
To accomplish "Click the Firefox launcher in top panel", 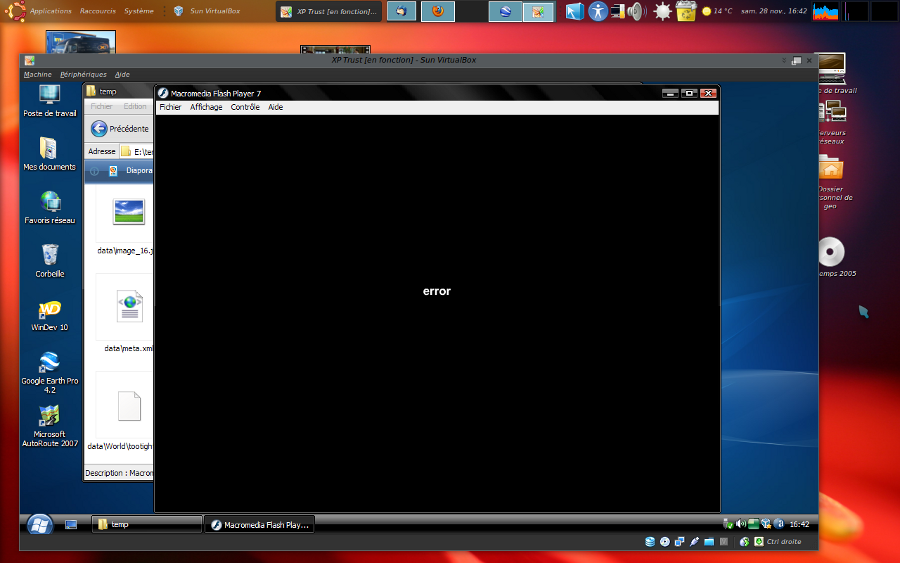I will 437,12.
